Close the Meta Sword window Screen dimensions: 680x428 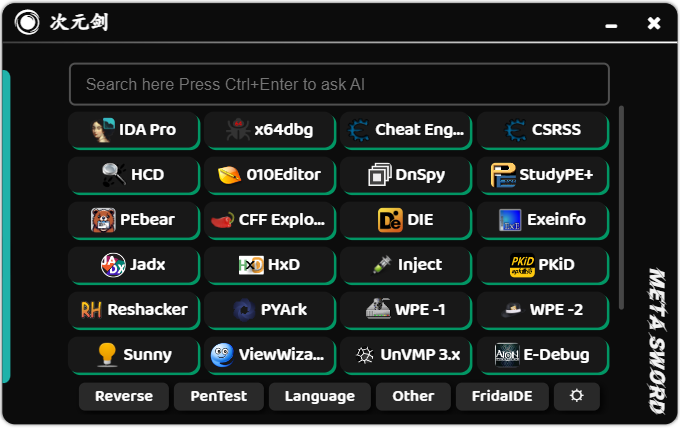tap(654, 23)
